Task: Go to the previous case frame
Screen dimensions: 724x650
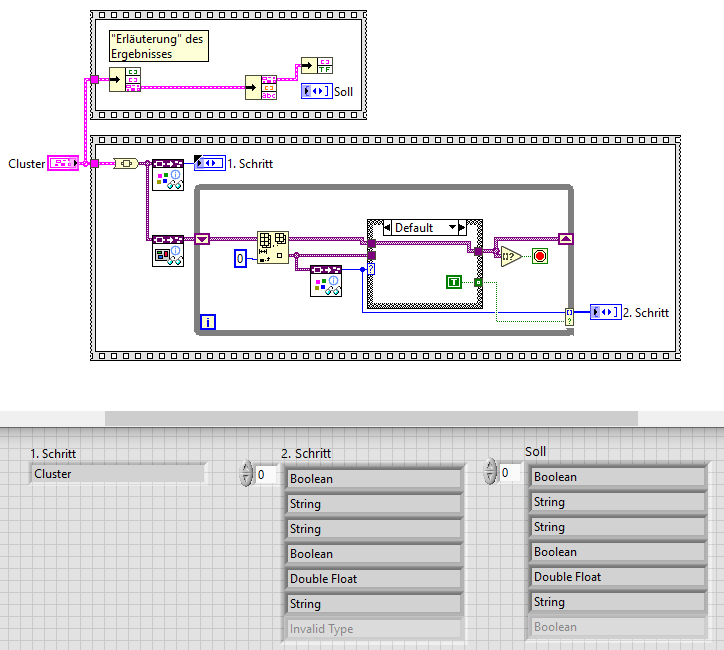Action: coord(387,228)
